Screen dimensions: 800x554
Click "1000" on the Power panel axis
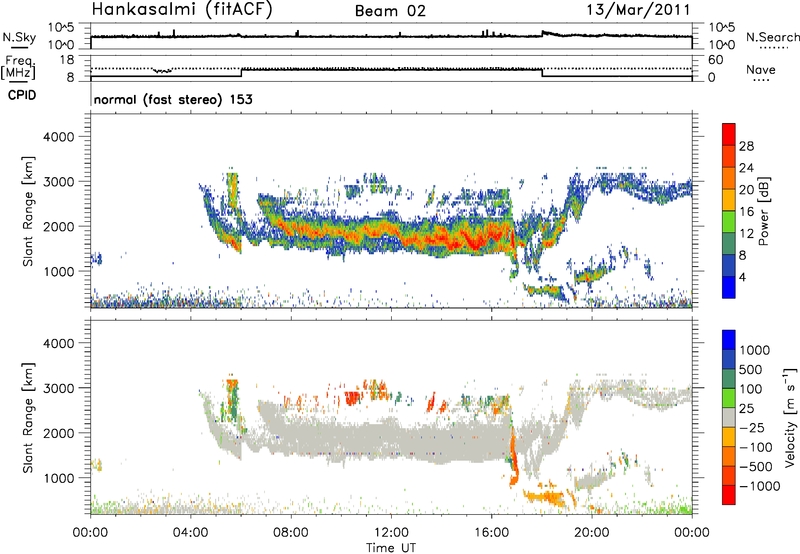[58, 271]
